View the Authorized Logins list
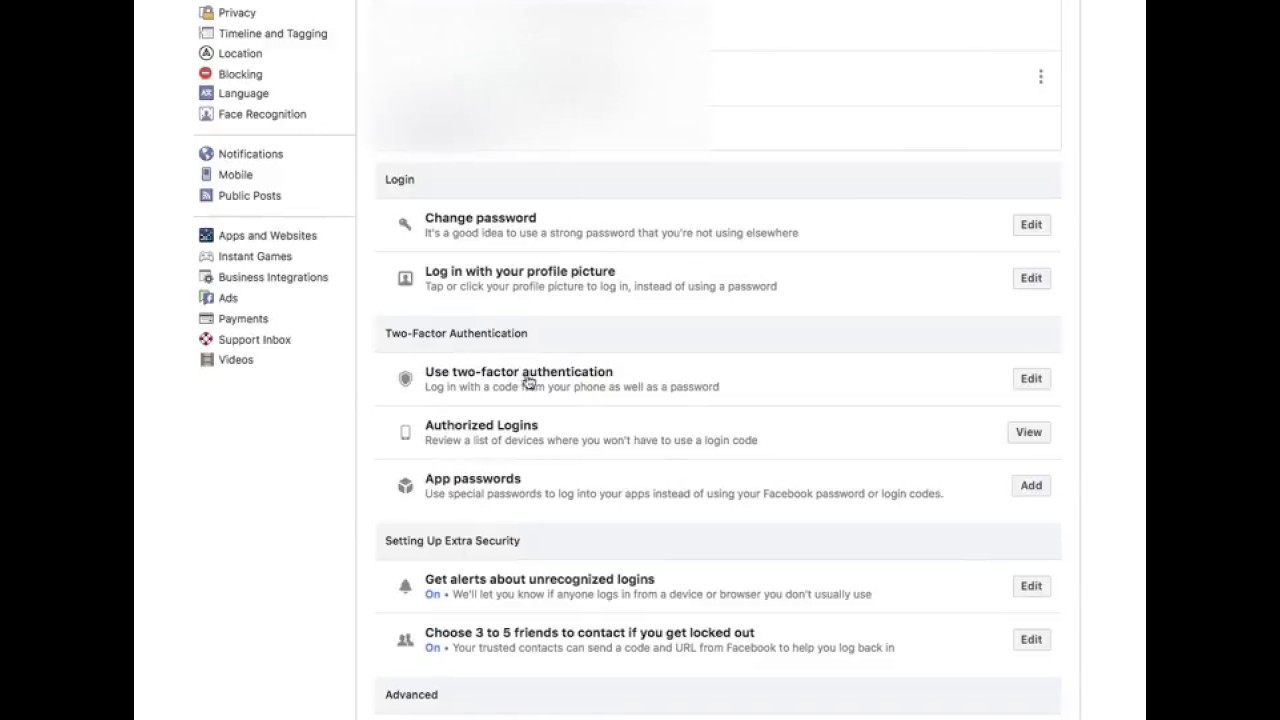 tap(1028, 432)
